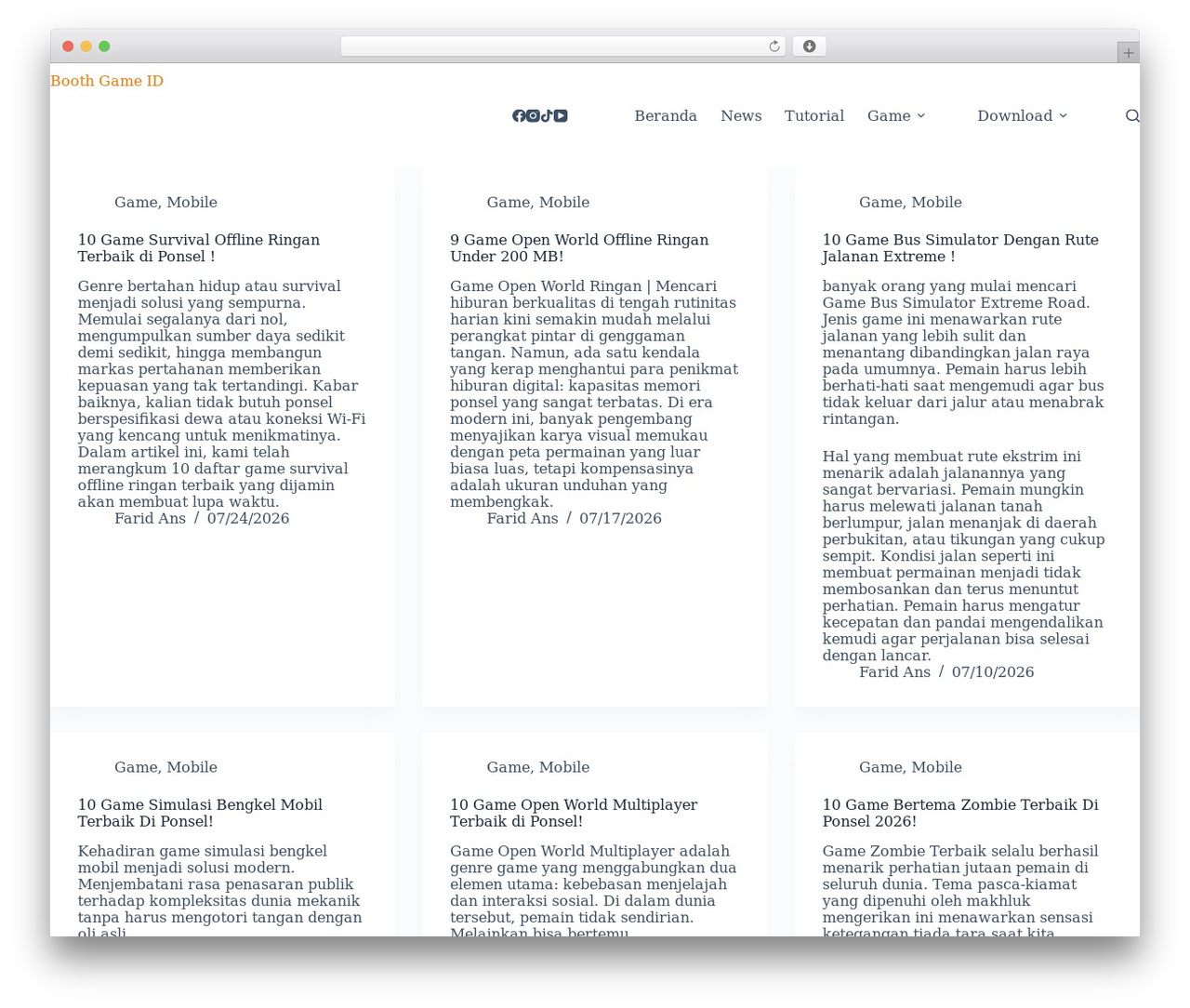Reload the page with the refresh icon

coord(774,46)
